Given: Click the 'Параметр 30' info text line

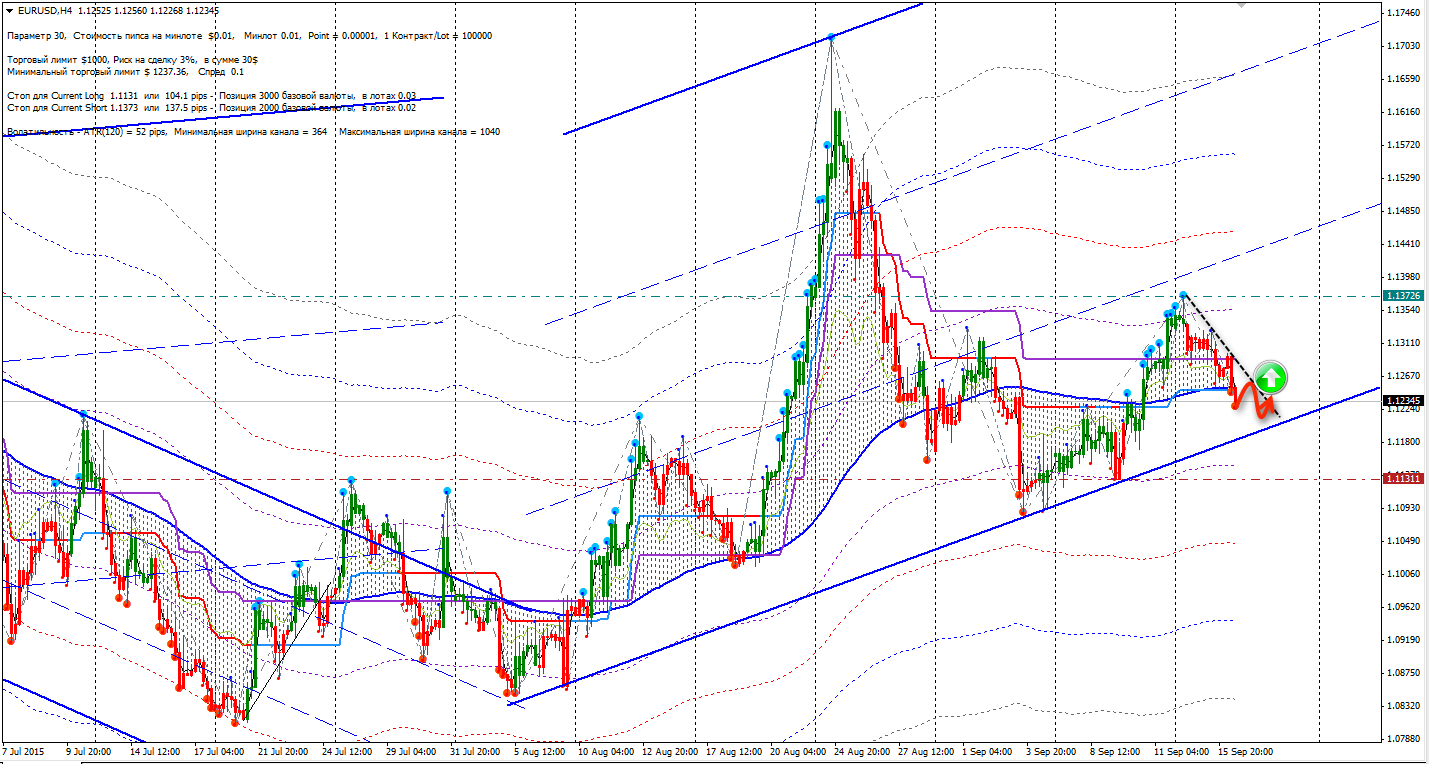Looking at the screenshot, I should pos(248,36).
